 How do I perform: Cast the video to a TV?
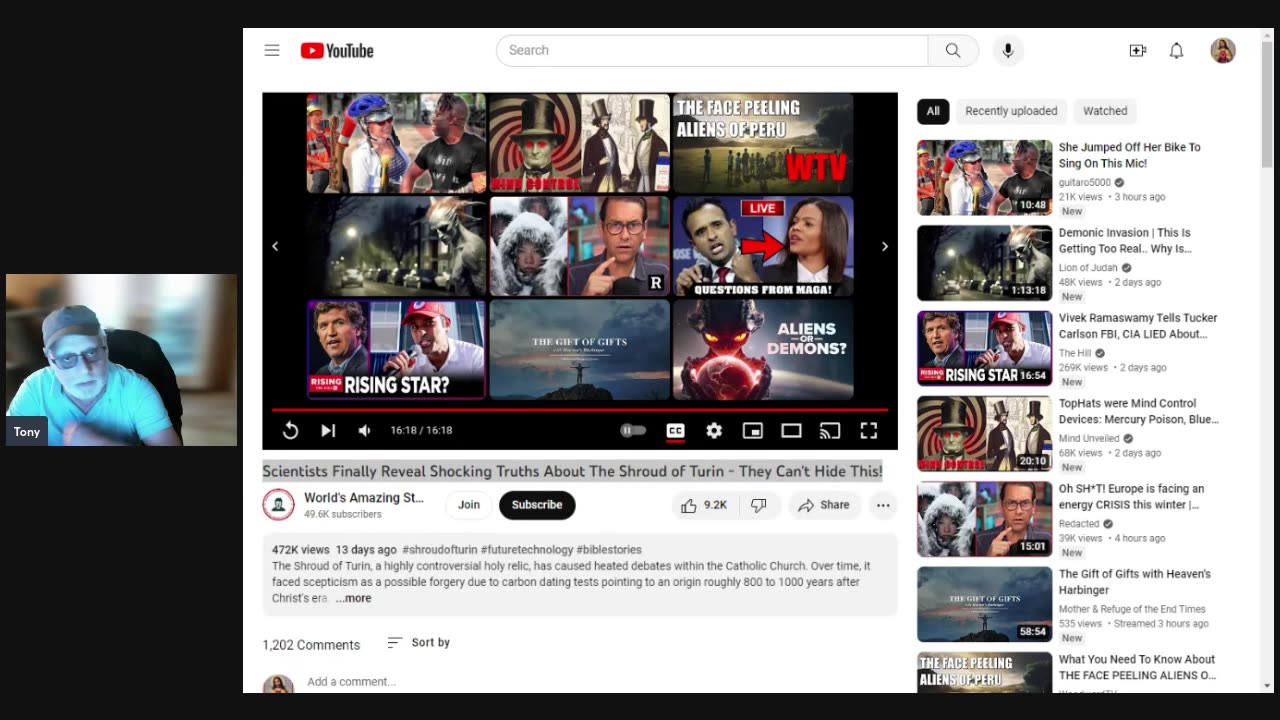830,431
